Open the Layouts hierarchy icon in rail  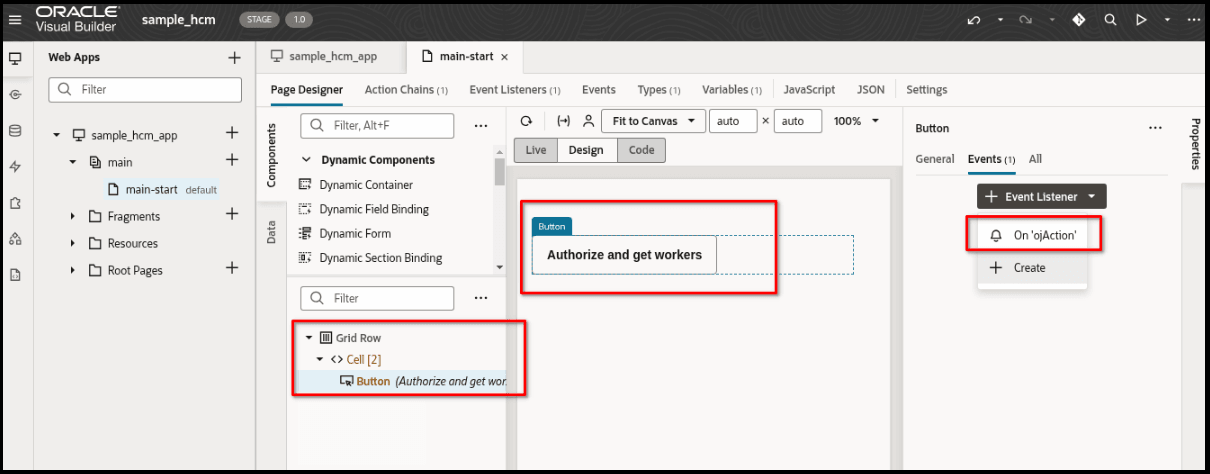[x=15, y=239]
